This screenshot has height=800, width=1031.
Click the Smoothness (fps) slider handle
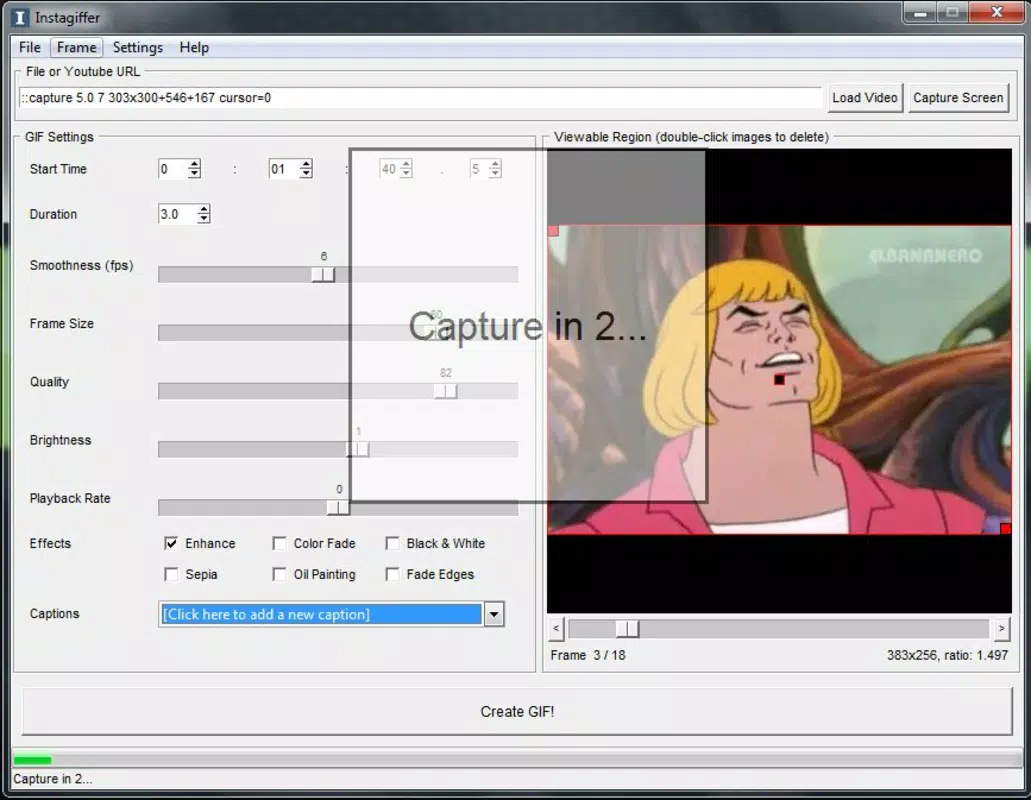[323, 274]
